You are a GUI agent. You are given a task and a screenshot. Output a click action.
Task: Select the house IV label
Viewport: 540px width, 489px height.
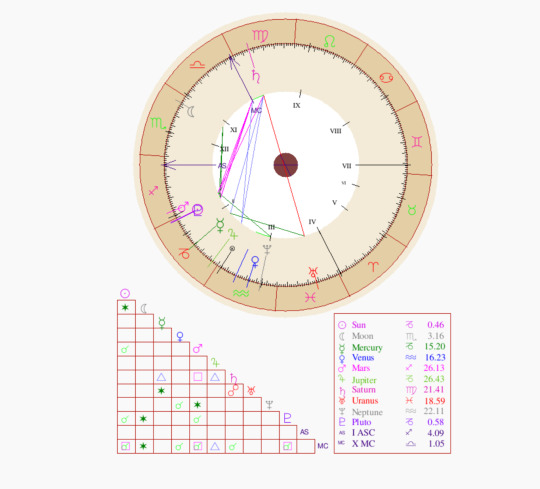312,222
